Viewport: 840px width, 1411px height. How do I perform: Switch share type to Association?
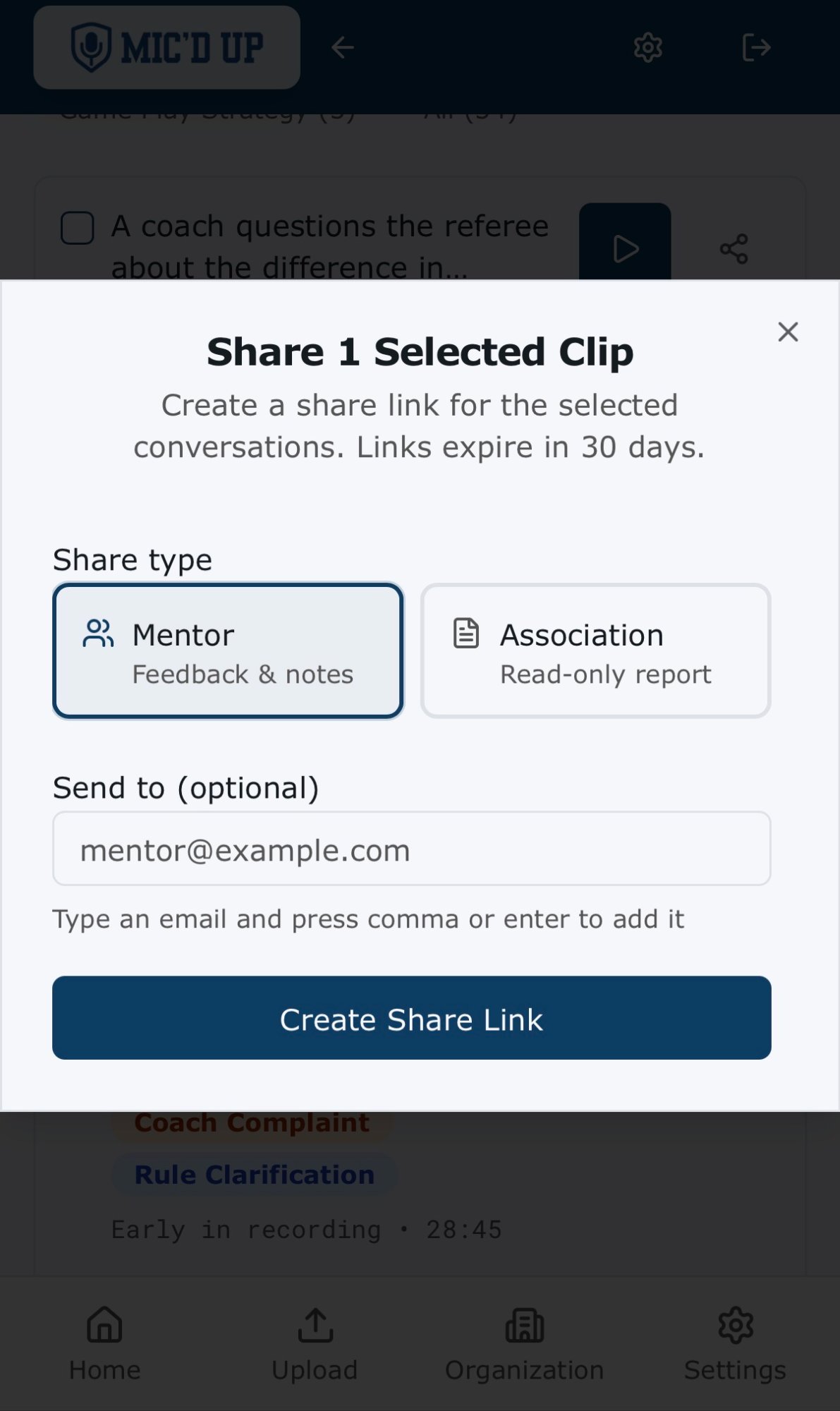[595, 649]
